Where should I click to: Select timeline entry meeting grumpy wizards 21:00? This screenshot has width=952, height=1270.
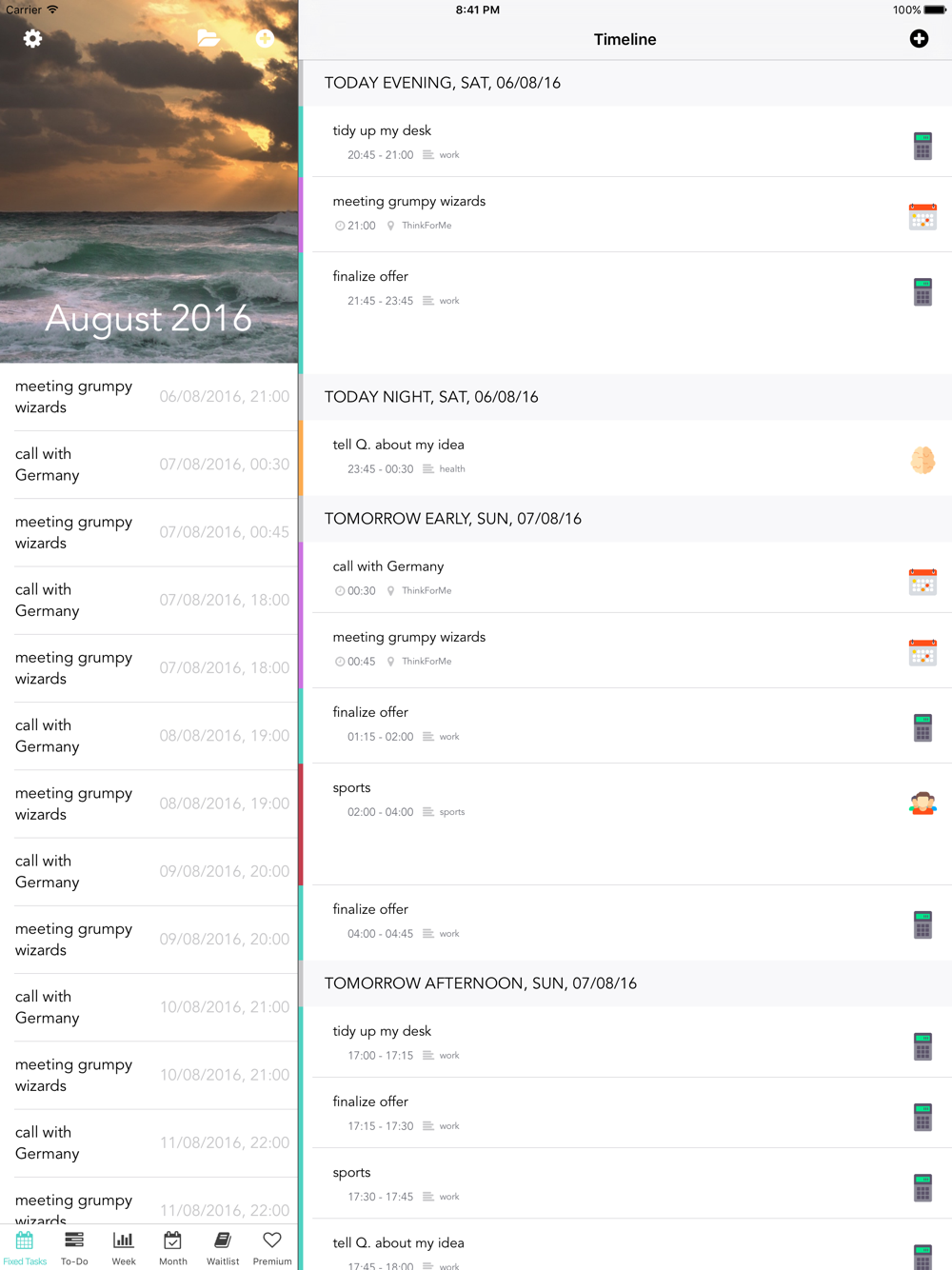pyautogui.click(x=625, y=214)
